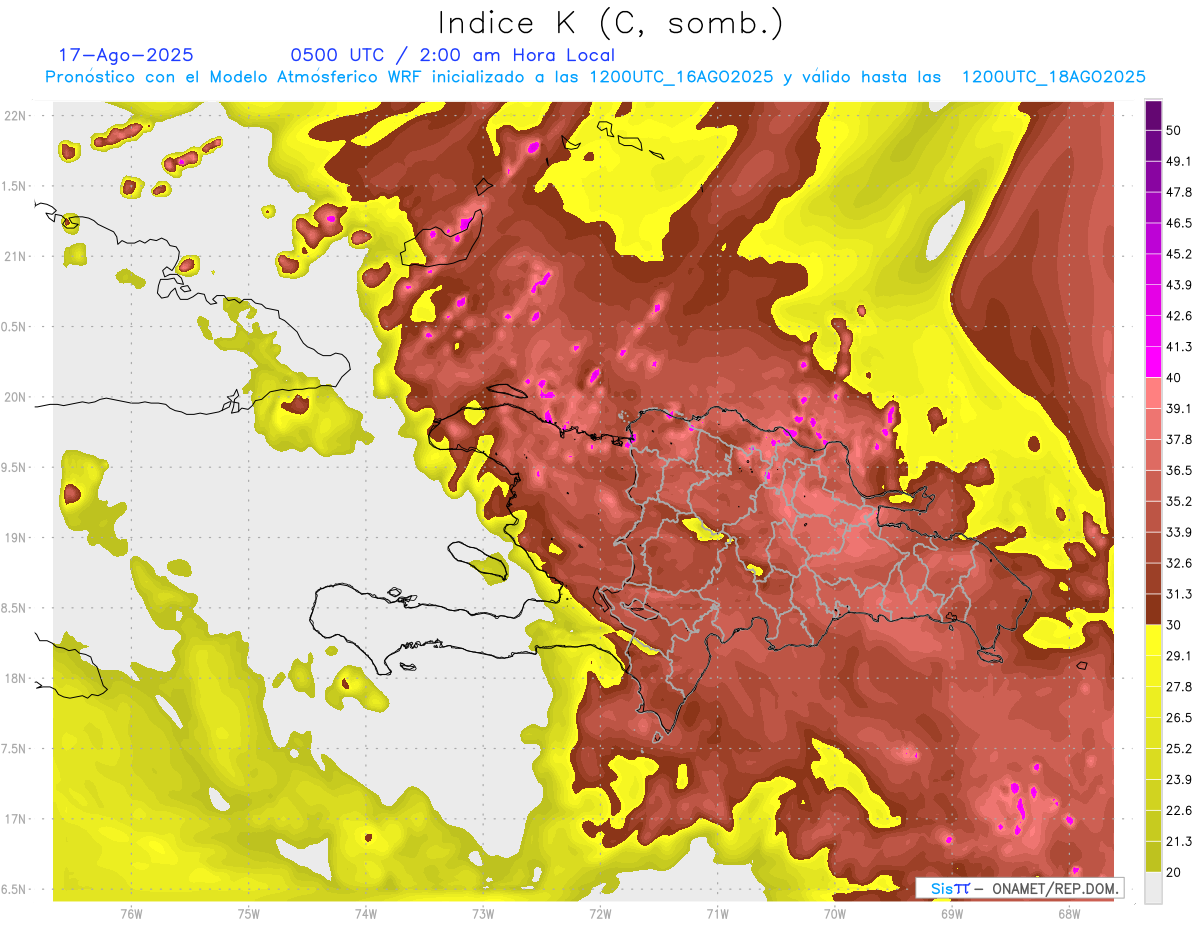Pick the bright yellow swatch between 29.1 and 30

click(1153, 640)
